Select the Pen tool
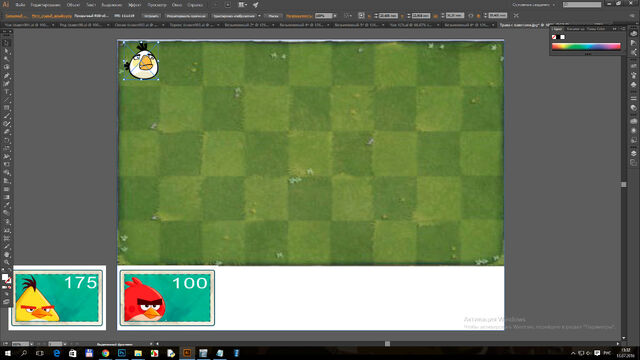 pyautogui.click(x=7, y=76)
